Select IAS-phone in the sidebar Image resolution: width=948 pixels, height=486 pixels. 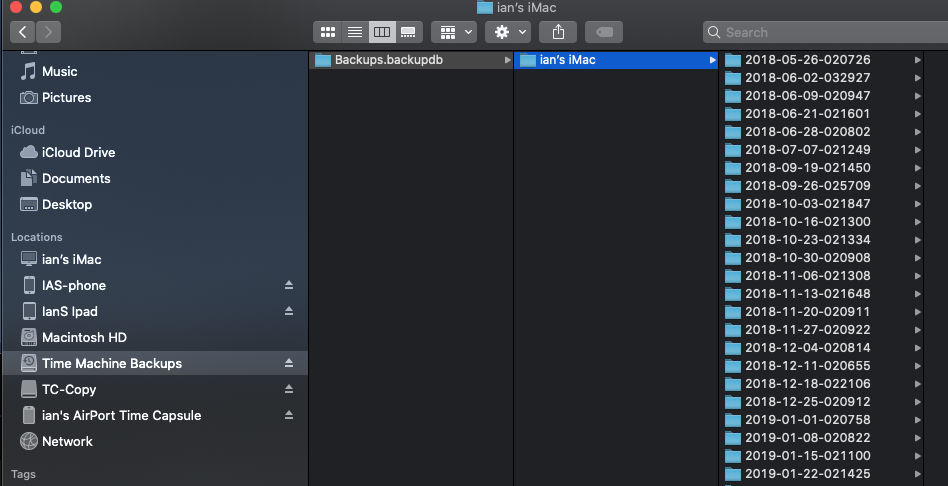(x=155, y=285)
